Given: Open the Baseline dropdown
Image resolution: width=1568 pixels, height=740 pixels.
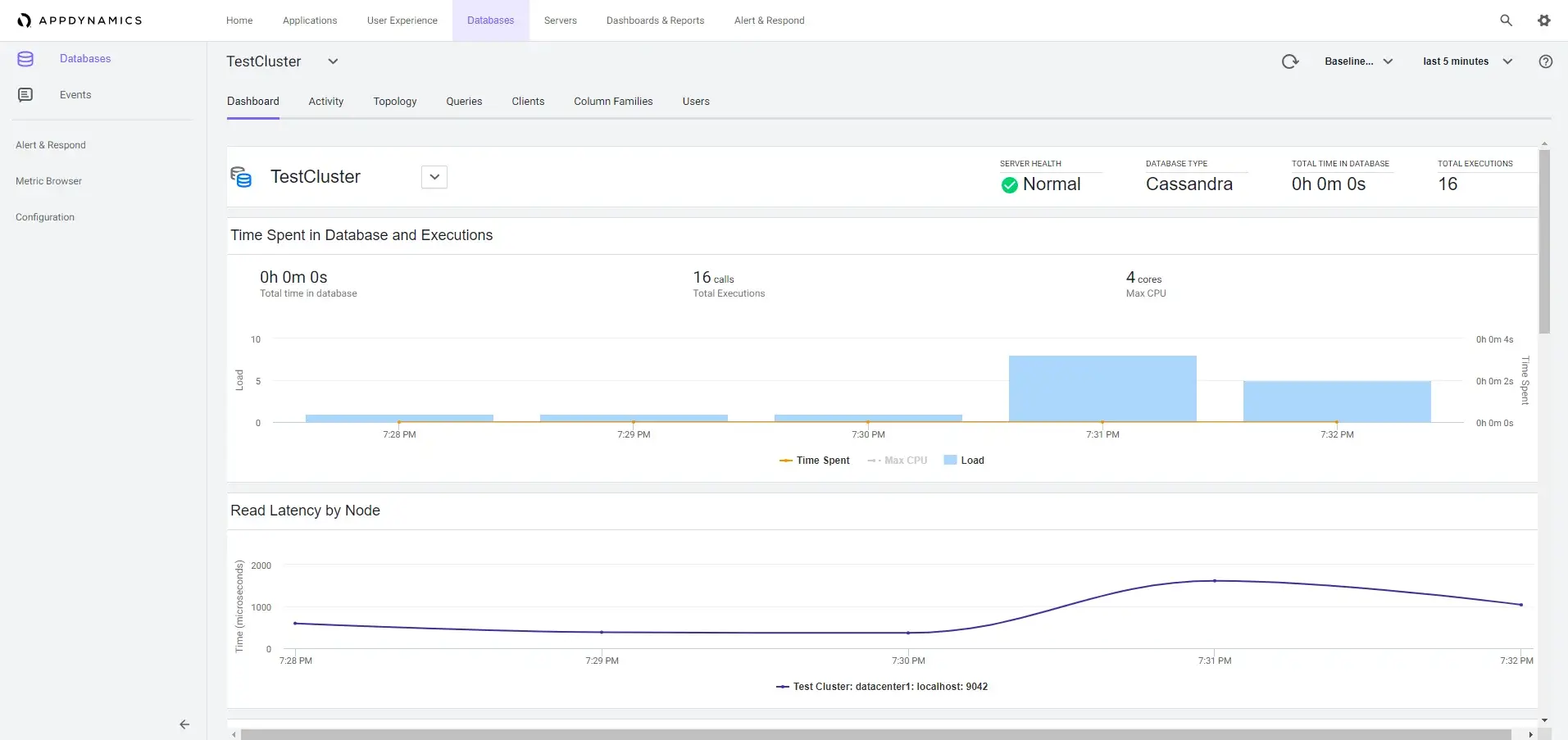Looking at the screenshot, I should point(1358,61).
